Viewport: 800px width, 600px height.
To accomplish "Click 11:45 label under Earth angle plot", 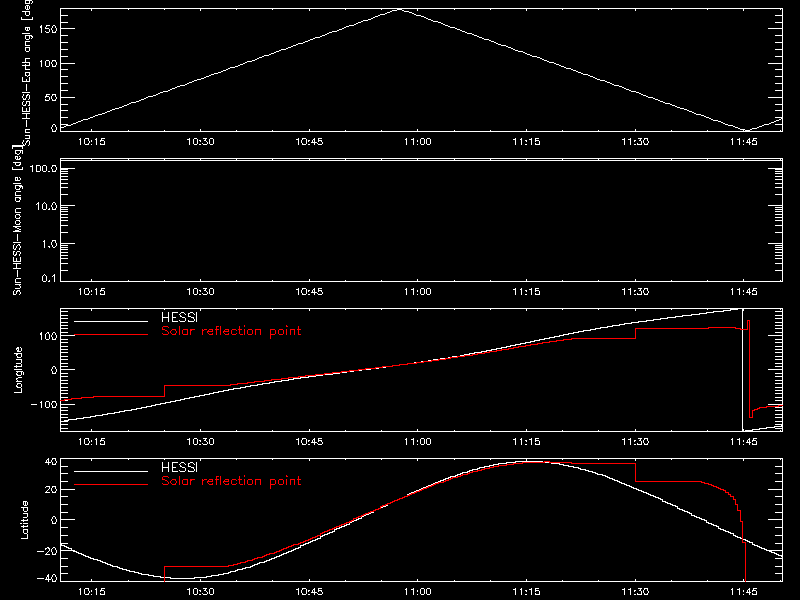I will coord(744,142).
